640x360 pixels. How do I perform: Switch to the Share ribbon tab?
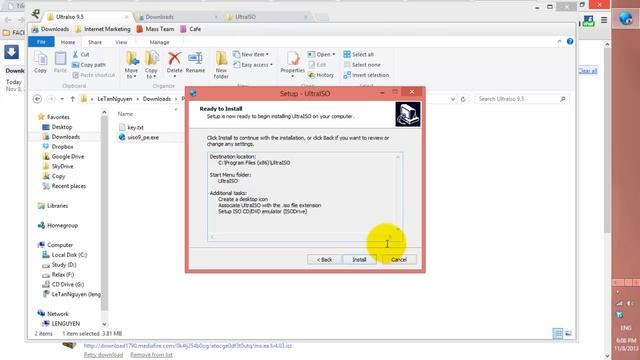[x=95, y=42]
